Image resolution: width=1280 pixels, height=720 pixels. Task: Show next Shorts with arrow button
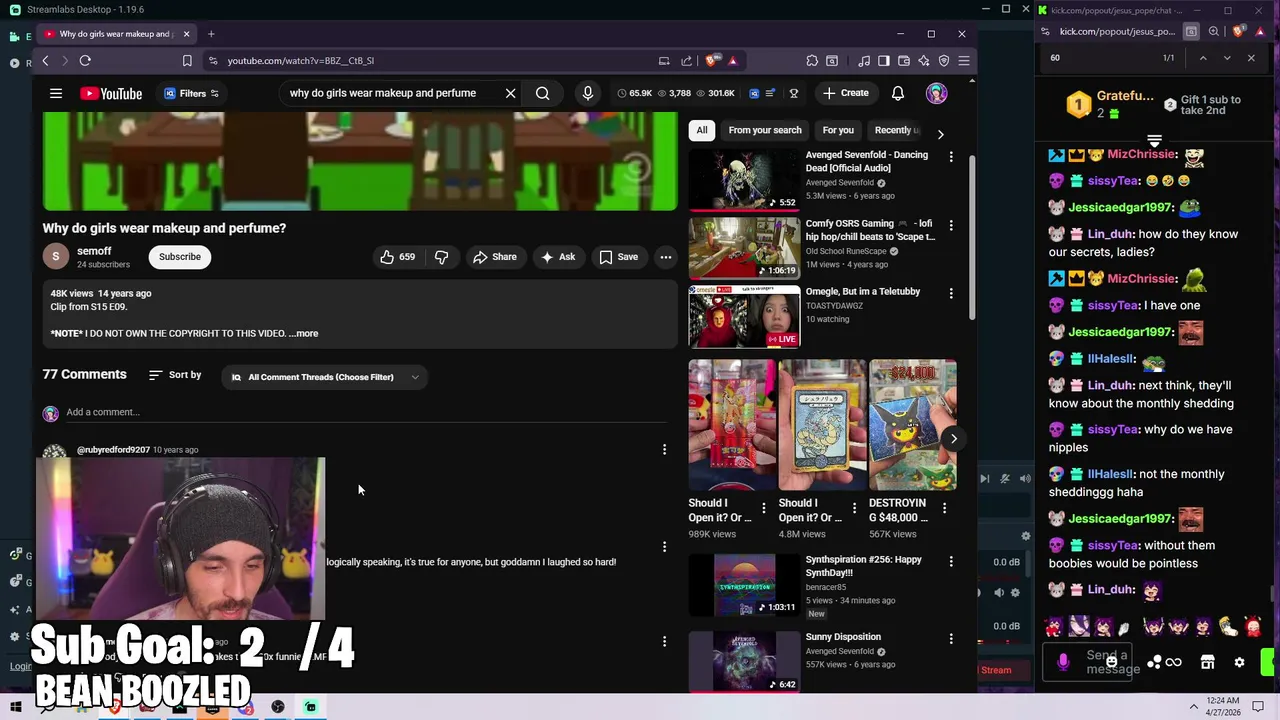pyautogui.click(x=953, y=438)
